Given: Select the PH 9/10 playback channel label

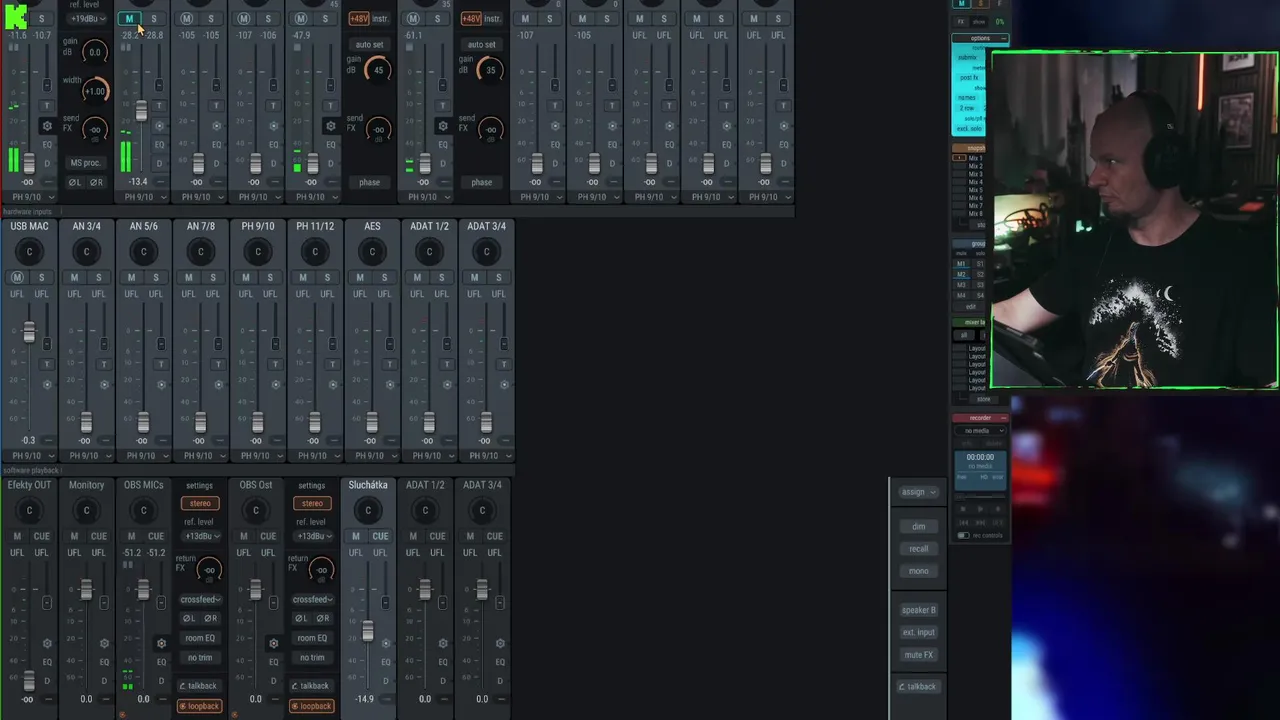Looking at the screenshot, I should click(x=258, y=226).
